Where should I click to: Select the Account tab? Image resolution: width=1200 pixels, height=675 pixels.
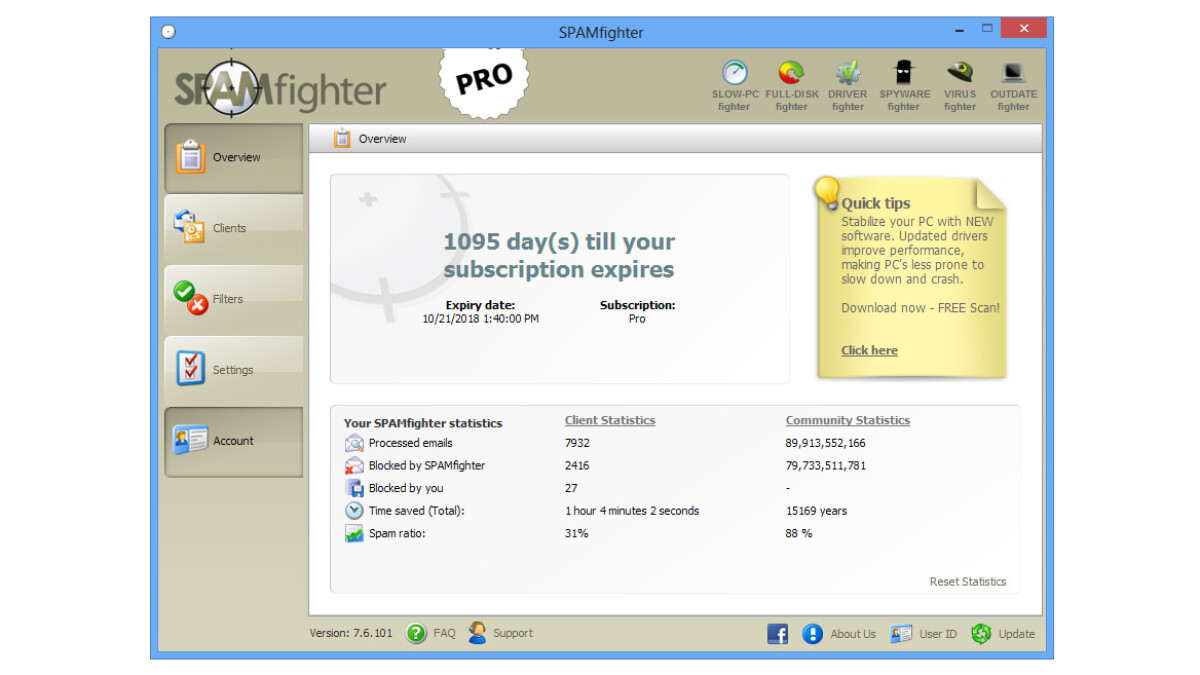tap(234, 441)
